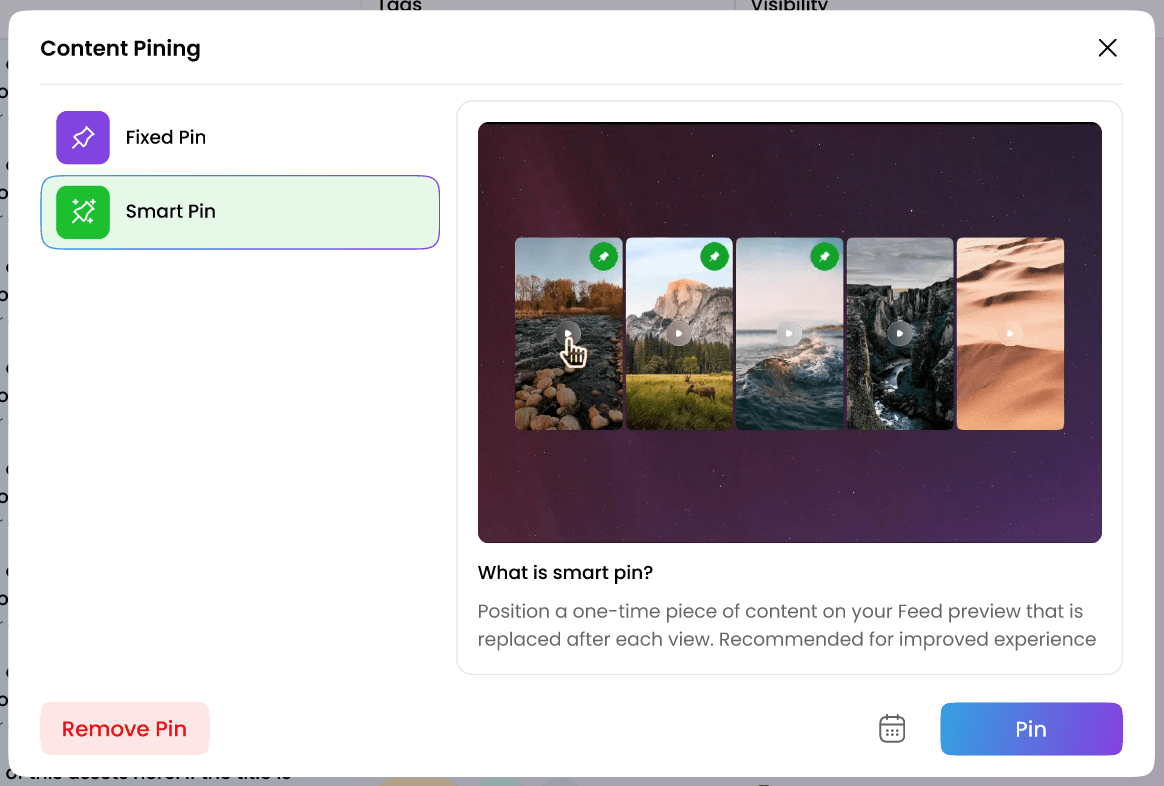Play the desert dunes video
Image resolution: width=1164 pixels, height=786 pixels.
coord(1010,333)
